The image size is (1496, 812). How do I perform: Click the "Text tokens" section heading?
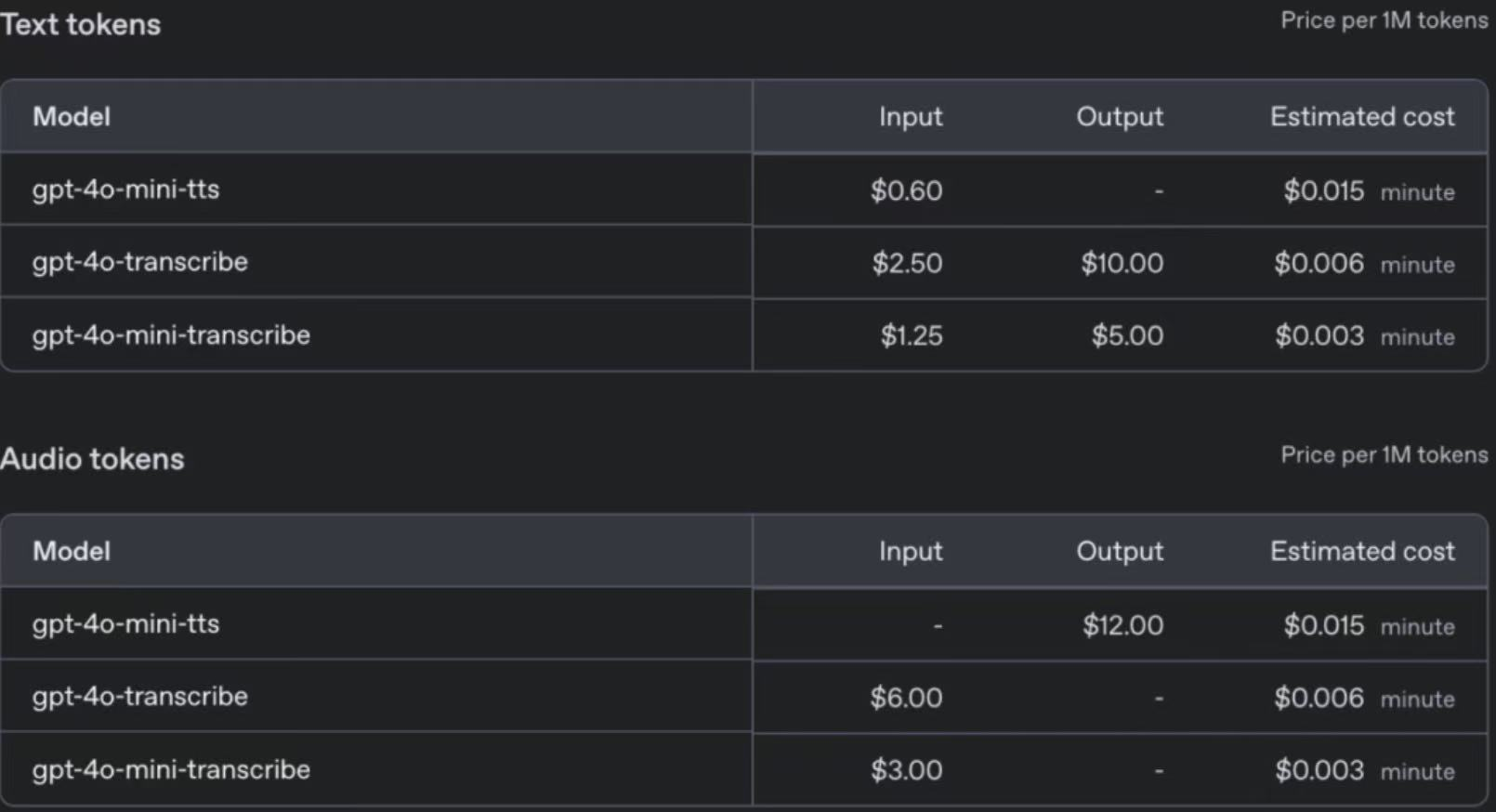coord(81,25)
